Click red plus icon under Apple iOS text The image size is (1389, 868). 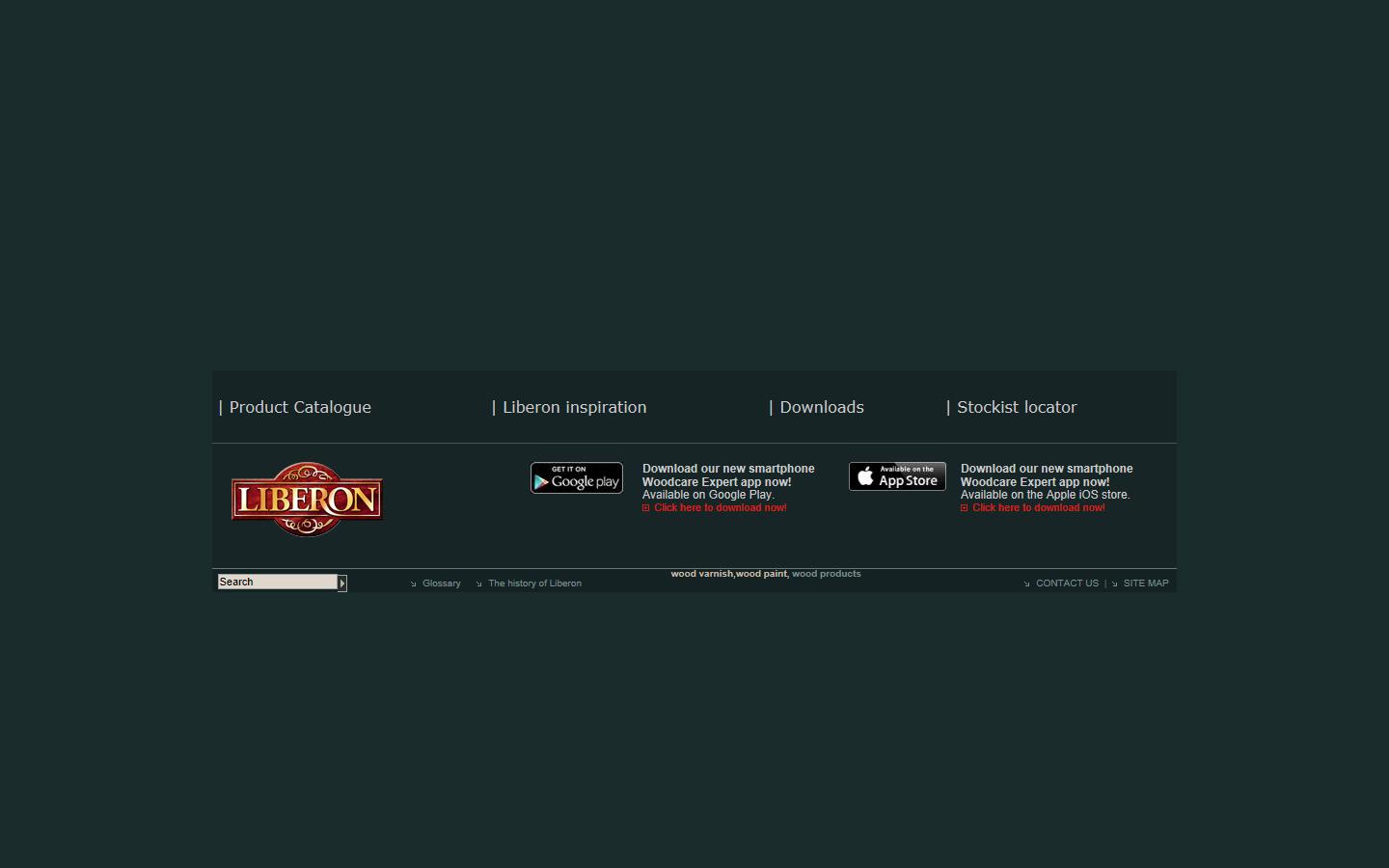[x=964, y=508]
